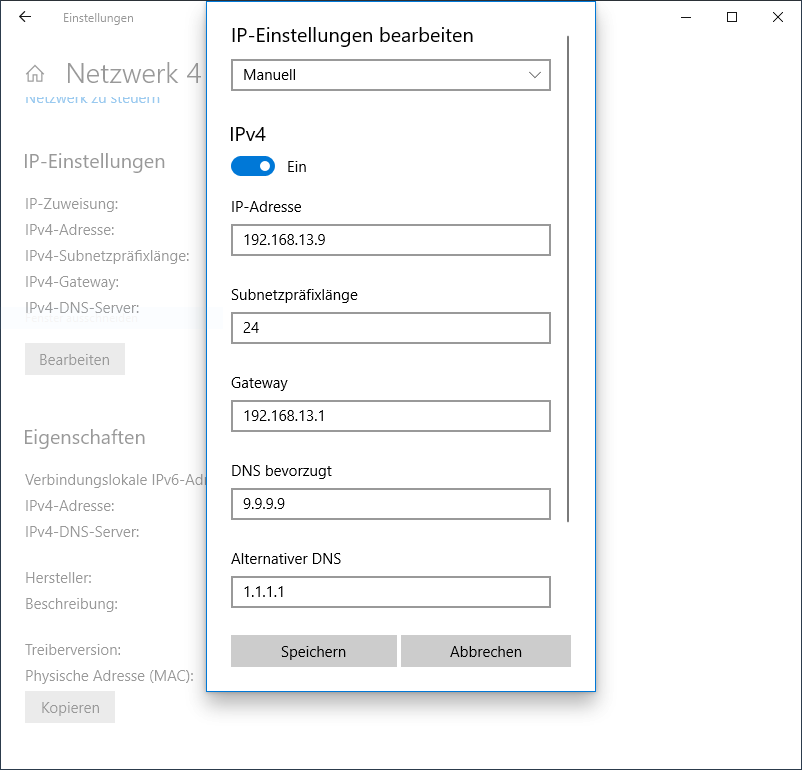Click the Kopieren button under Eigenschaften
Screen dimensions: 802x770
tap(70, 707)
